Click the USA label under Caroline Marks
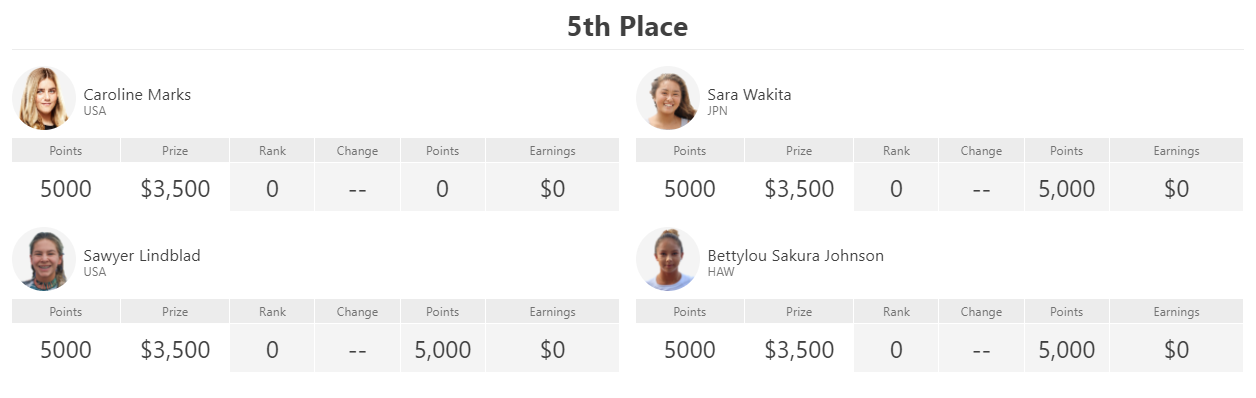Image resolution: width=1256 pixels, height=398 pixels. (x=95, y=111)
